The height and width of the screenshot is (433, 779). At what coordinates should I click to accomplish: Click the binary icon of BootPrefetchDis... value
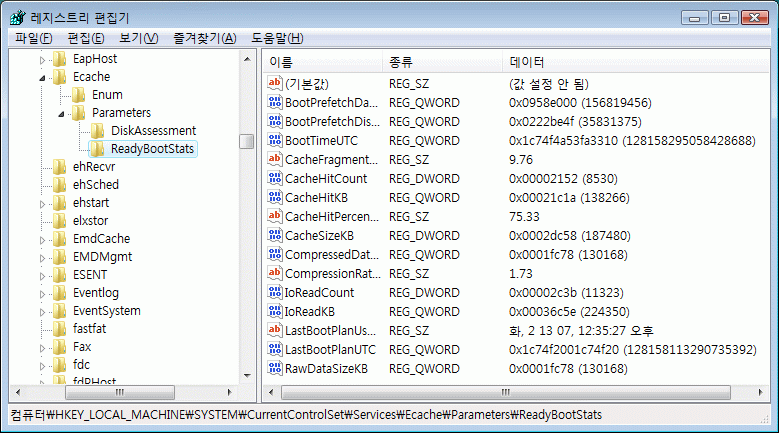pyautogui.click(x=275, y=121)
